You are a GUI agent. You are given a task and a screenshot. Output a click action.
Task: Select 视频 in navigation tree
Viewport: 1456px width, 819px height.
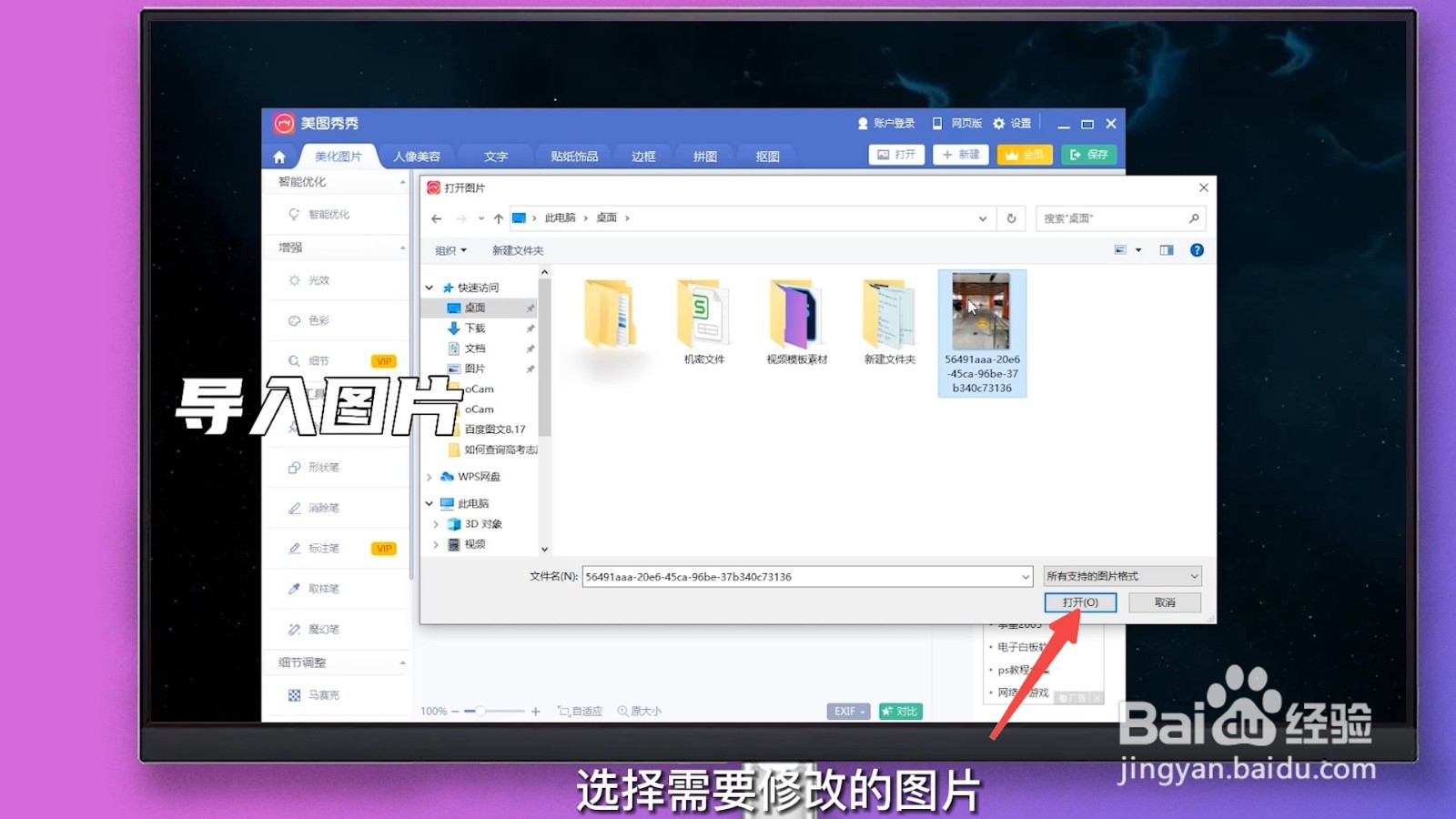tap(474, 544)
